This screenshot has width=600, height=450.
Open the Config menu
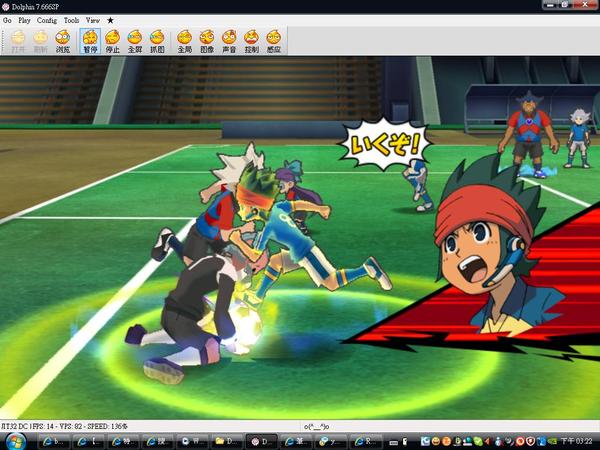point(47,20)
